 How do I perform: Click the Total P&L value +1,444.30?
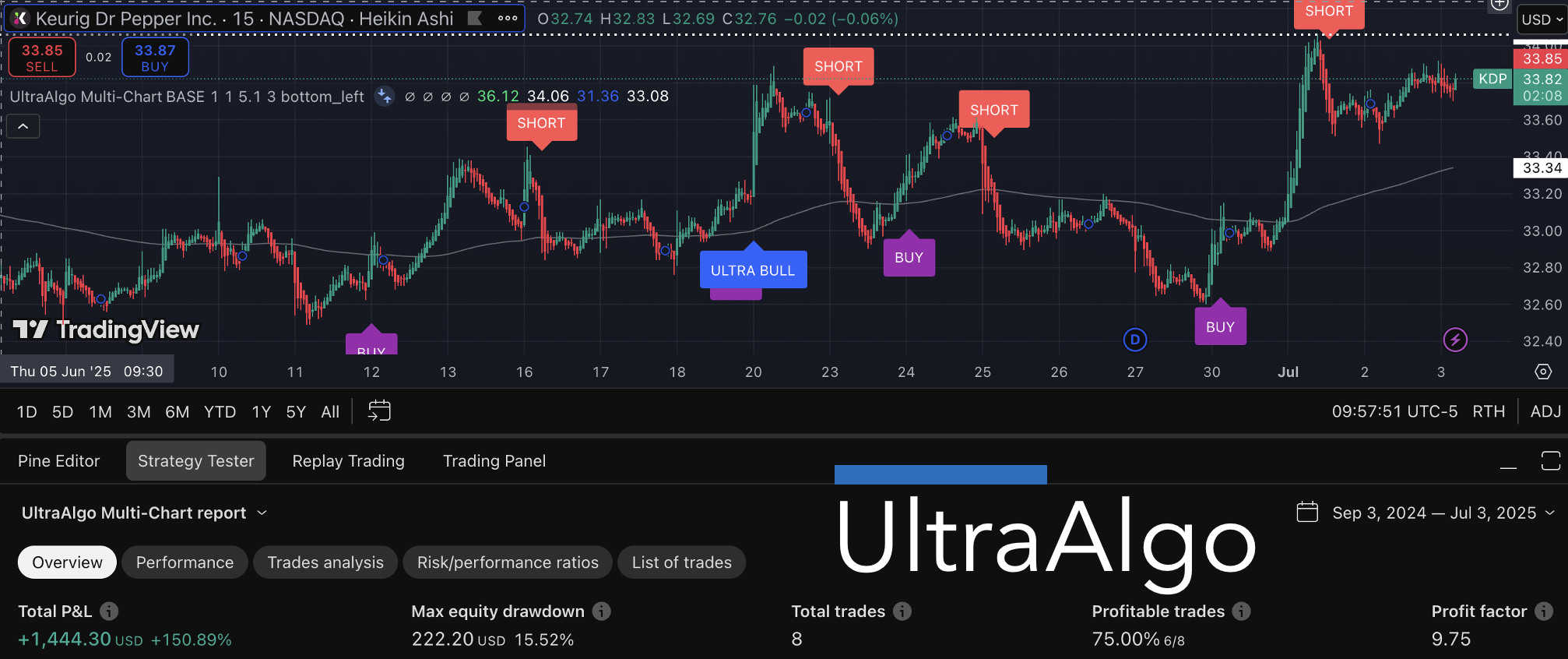click(x=65, y=640)
